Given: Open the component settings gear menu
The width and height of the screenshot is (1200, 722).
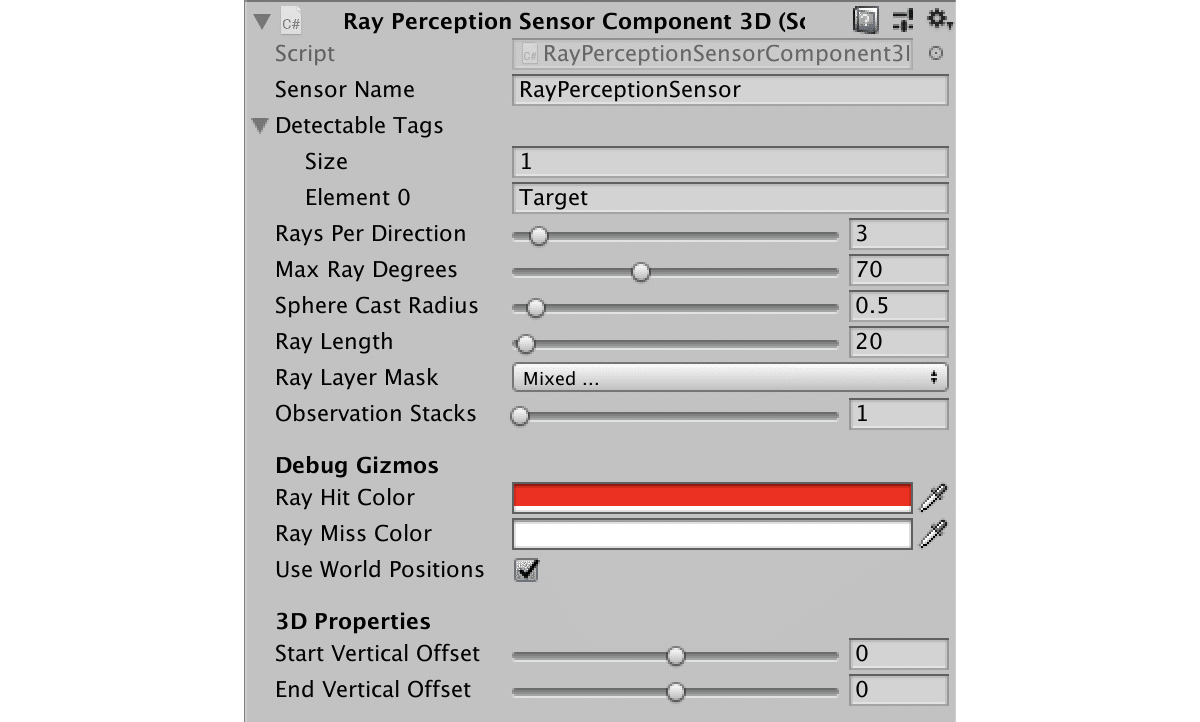Looking at the screenshot, I should pyautogui.click(x=935, y=18).
